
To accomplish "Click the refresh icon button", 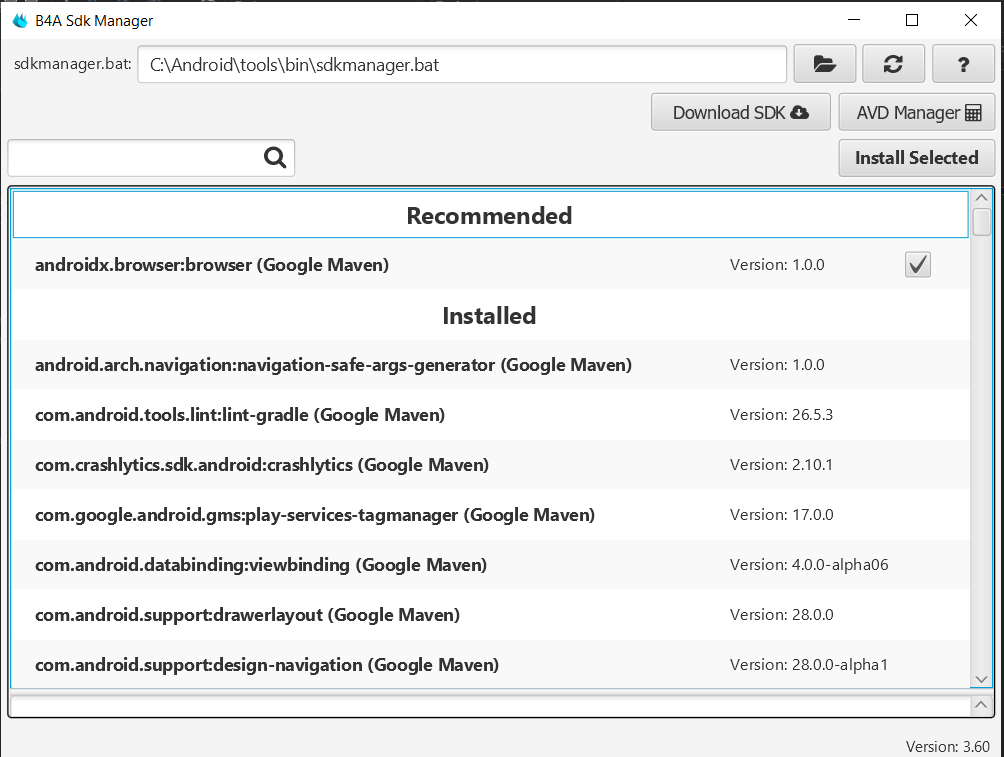I will [x=893, y=64].
